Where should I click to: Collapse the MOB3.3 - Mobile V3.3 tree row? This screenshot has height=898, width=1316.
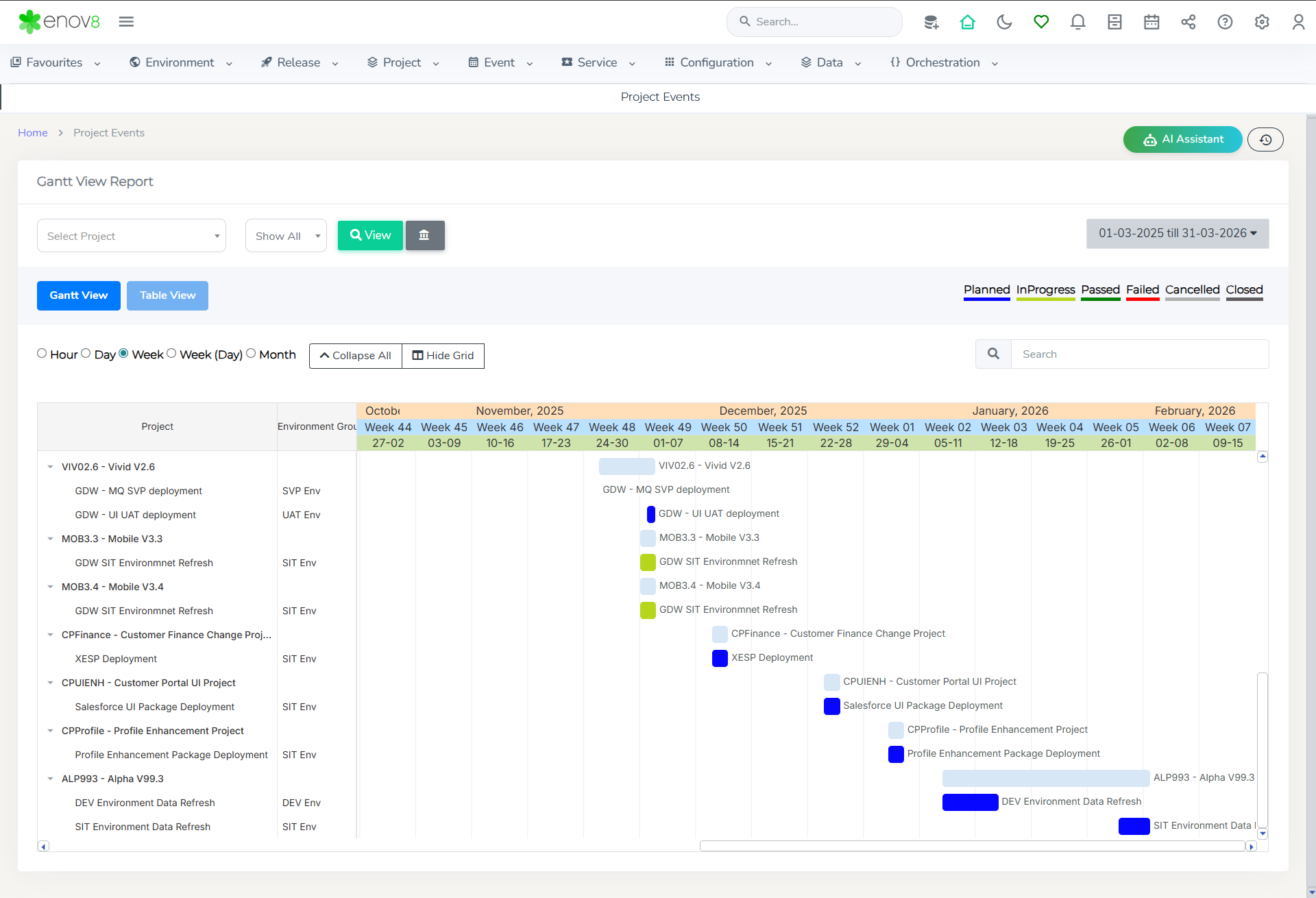coord(50,539)
